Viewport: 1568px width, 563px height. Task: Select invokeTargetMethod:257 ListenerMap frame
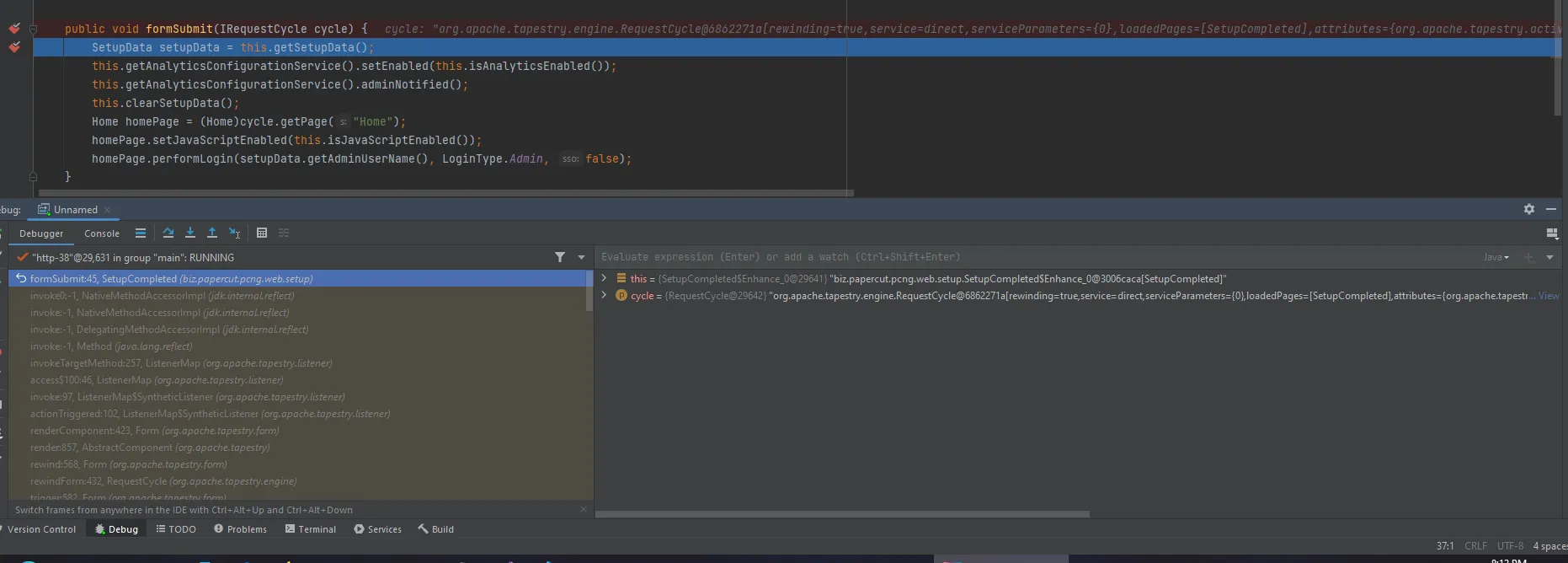click(297, 363)
